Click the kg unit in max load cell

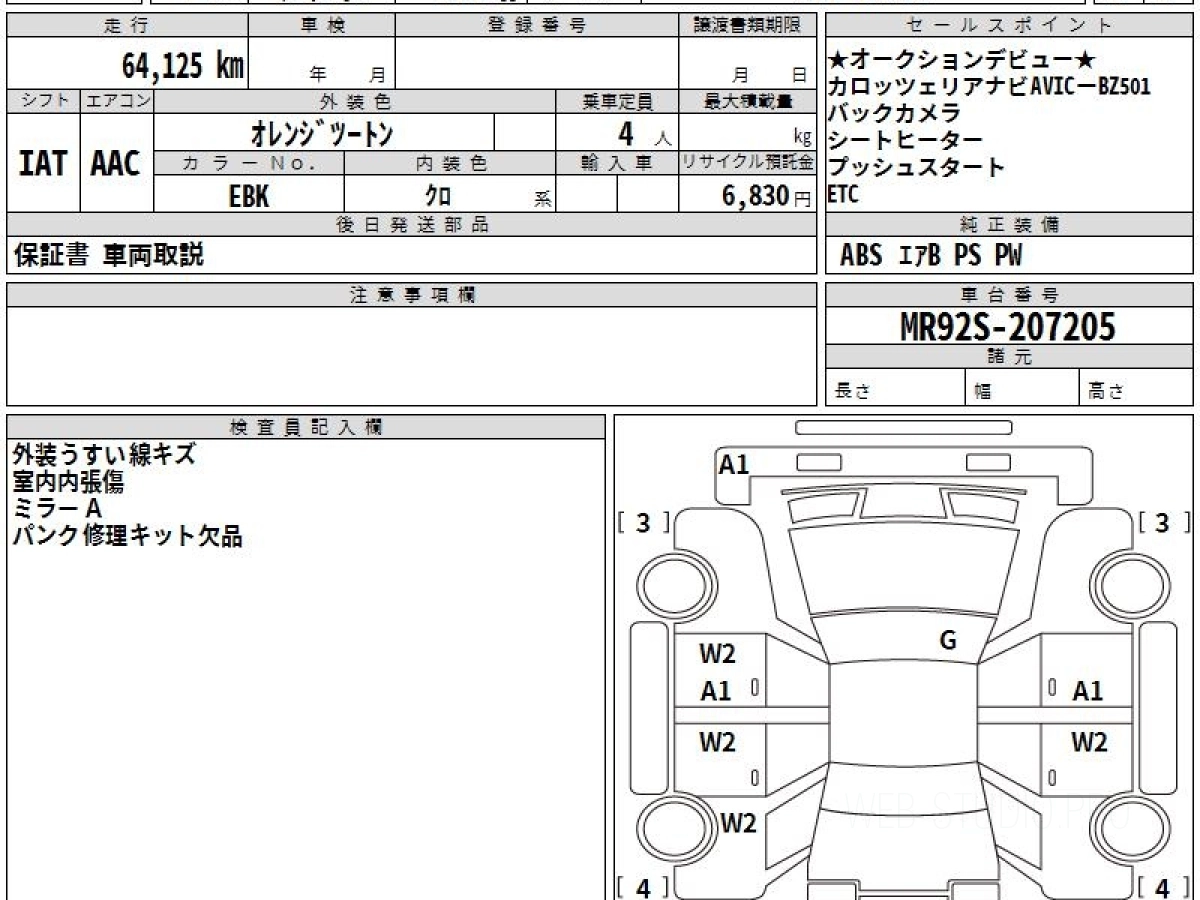[803, 139]
